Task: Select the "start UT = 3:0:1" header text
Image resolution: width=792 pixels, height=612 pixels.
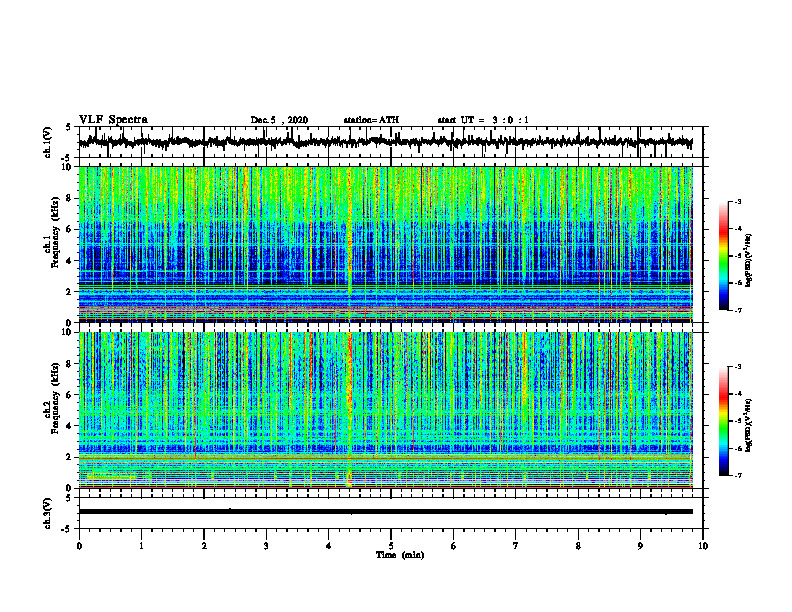Action: [x=483, y=120]
